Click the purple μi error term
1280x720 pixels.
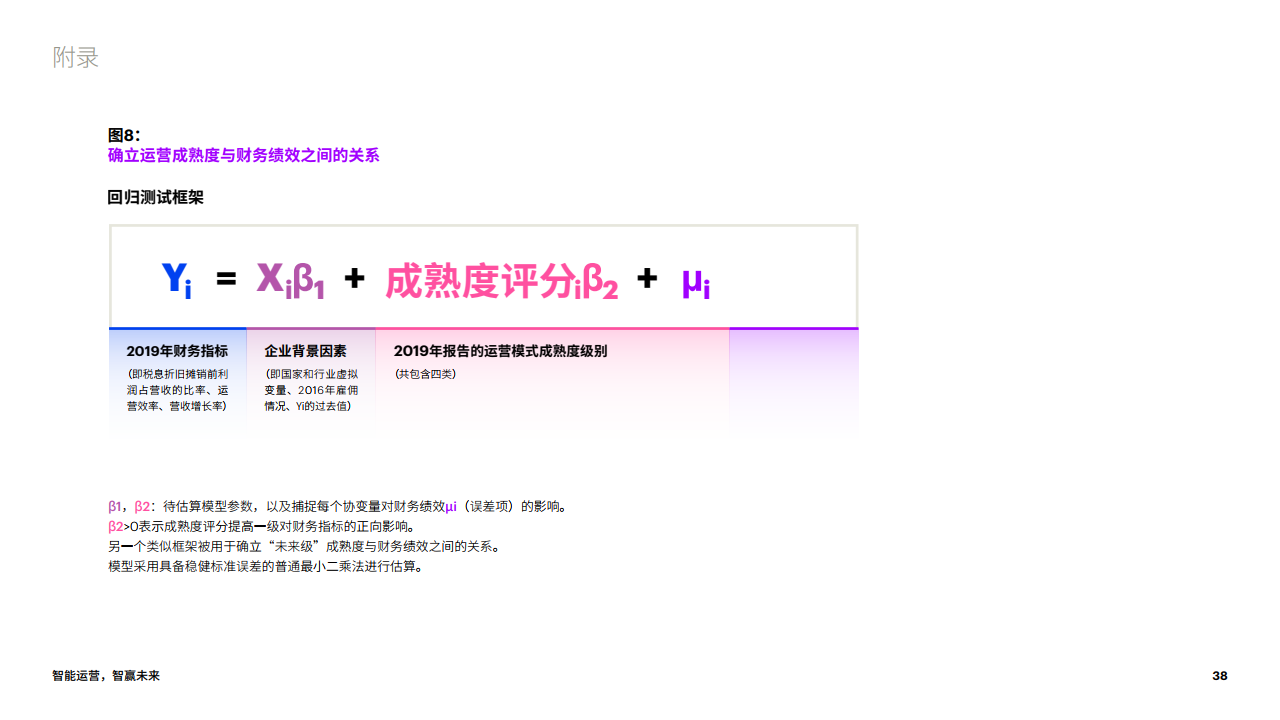pos(696,282)
